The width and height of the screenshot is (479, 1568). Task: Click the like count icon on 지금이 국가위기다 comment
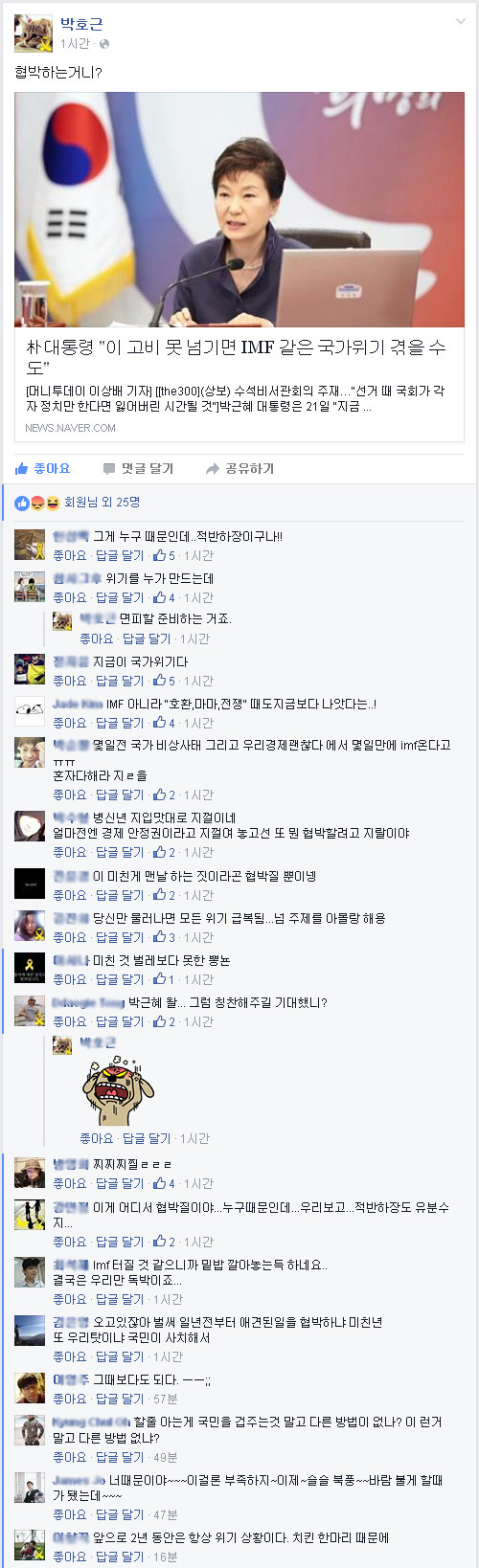159,681
